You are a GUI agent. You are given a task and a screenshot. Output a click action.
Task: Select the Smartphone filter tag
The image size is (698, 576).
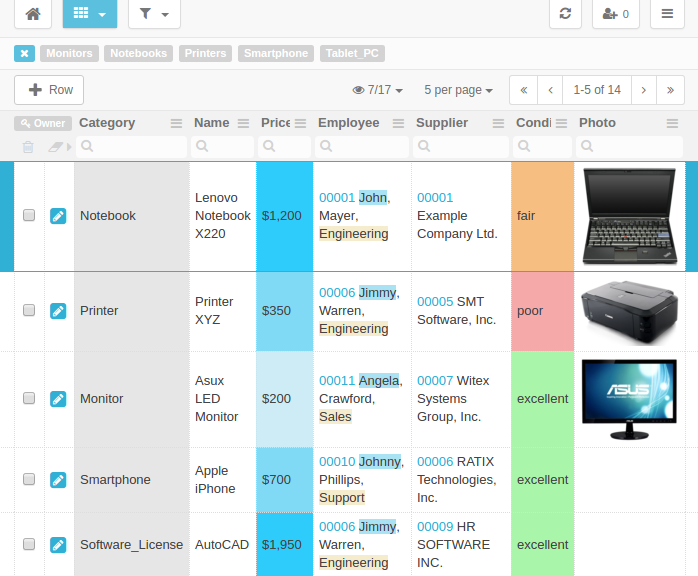tap(276, 53)
